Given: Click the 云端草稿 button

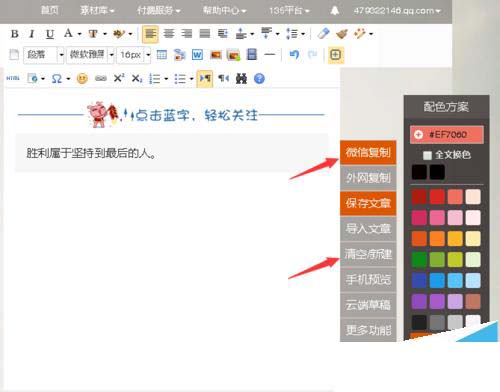Looking at the screenshot, I should pos(368,305).
